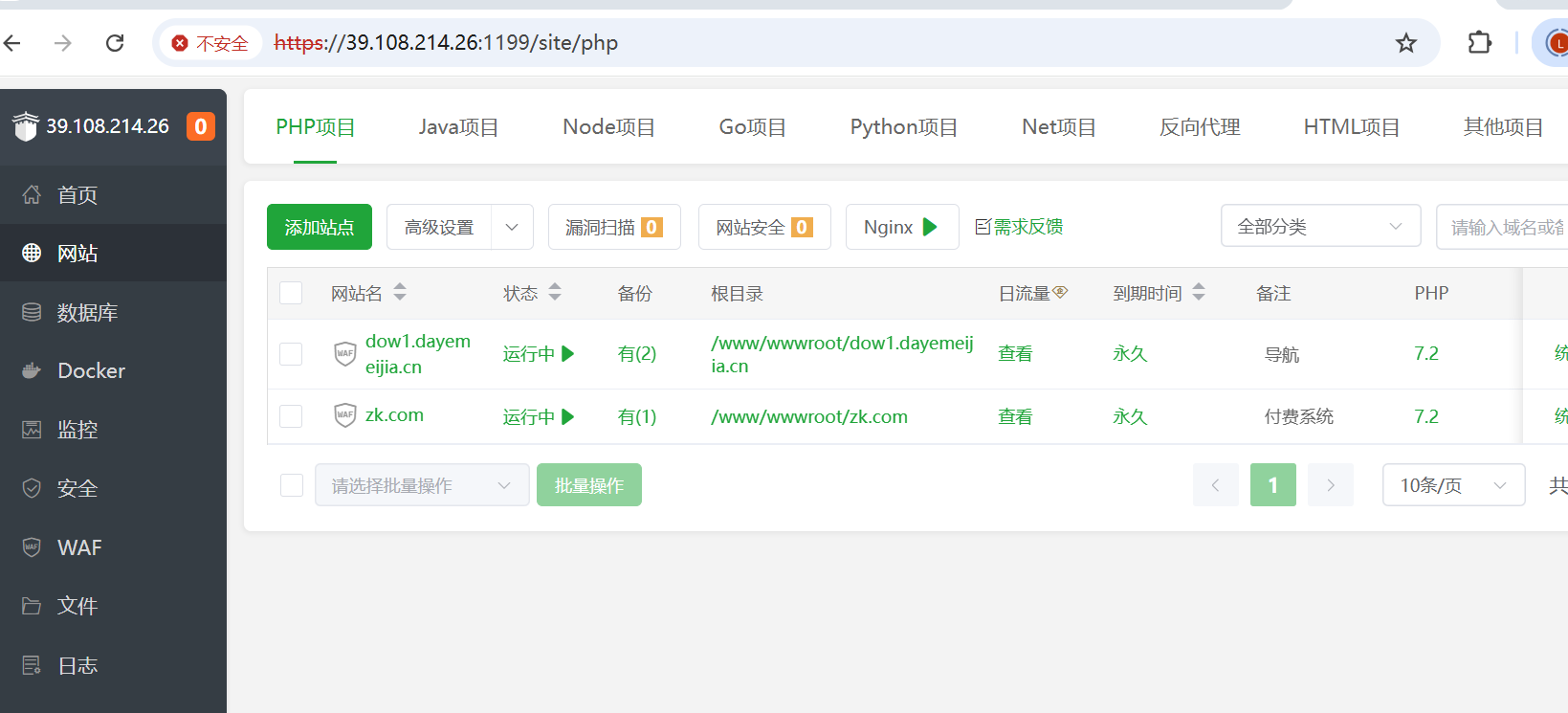Tick the checkbox beside 请选择批量操作
This screenshot has width=1568, height=713.
(x=292, y=485)
